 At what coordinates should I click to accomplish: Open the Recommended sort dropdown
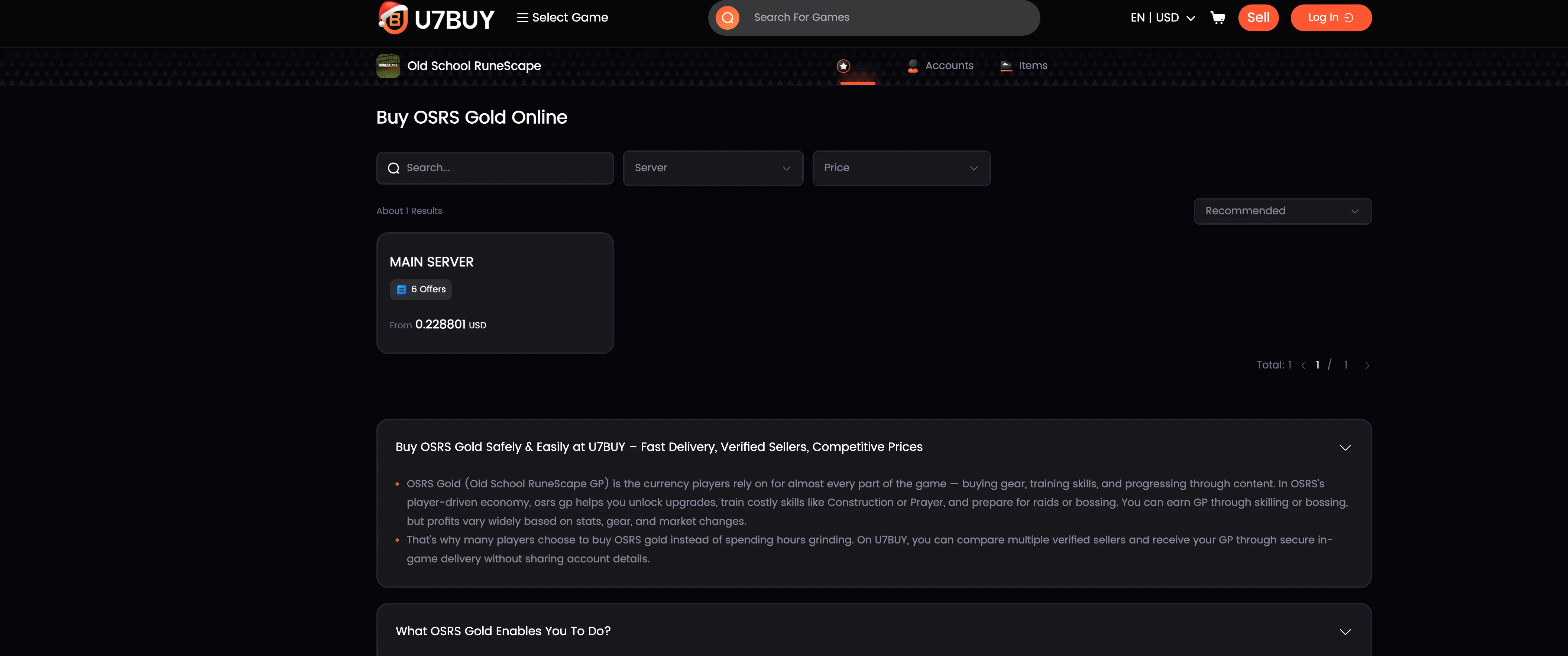pyautogui.click(x=1282, y=211)
